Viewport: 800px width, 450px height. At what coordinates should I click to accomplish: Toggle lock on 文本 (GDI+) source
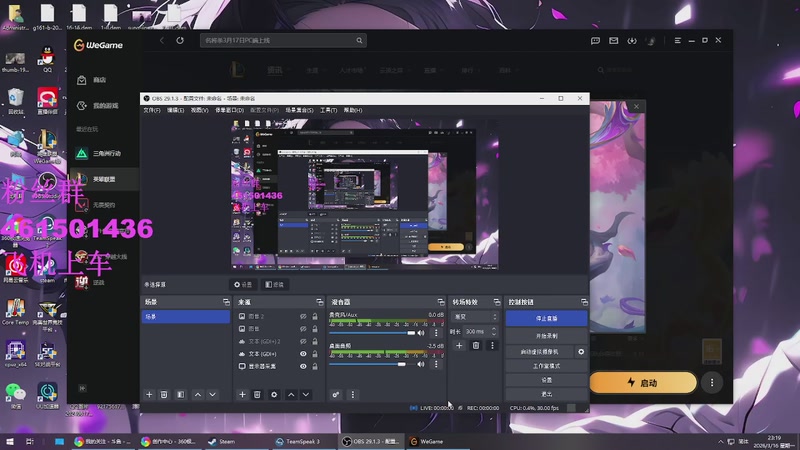[315, 354]
